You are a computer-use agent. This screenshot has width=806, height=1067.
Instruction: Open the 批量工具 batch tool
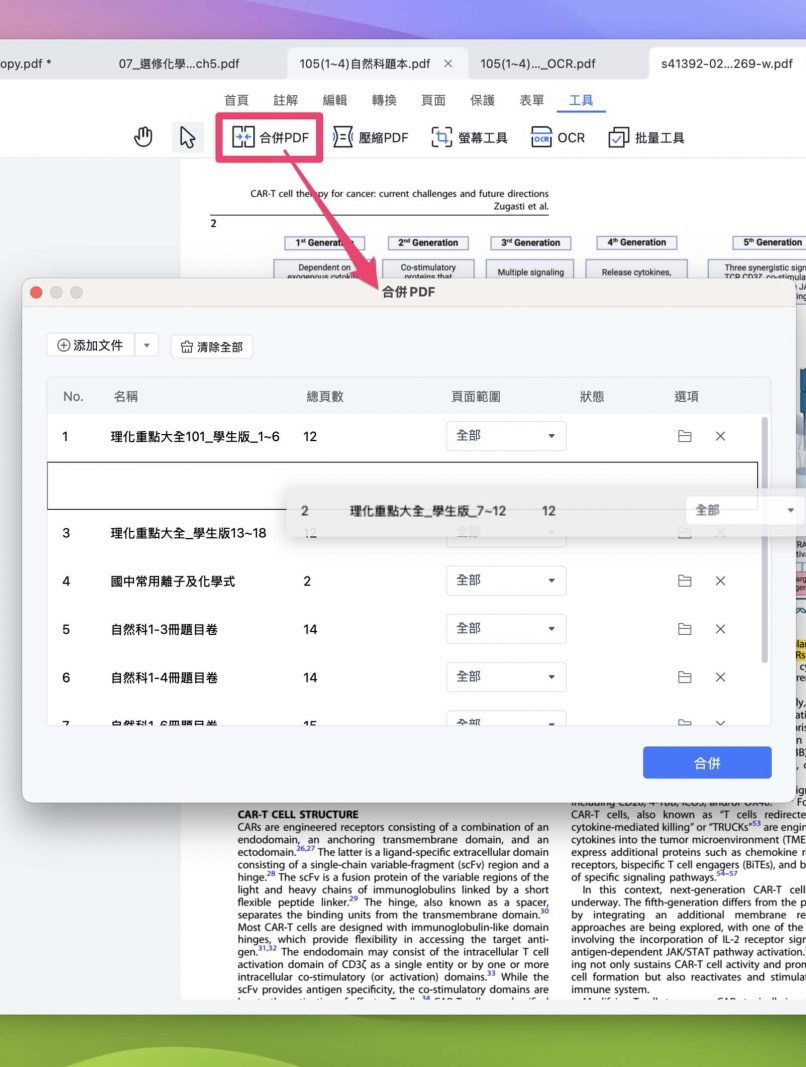click(x=647, y=138)
